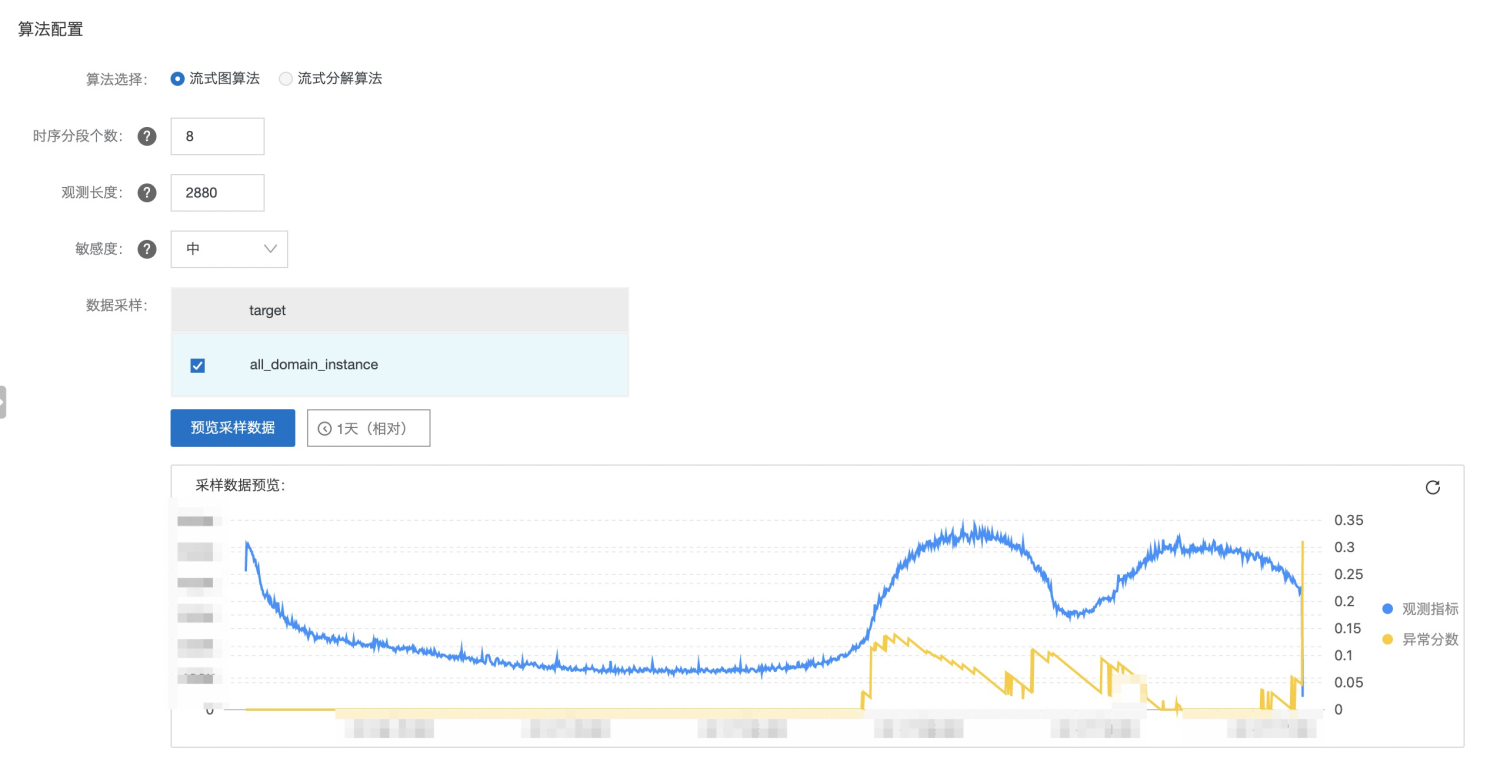Expand the collapsed sidebar handle on left edge

pyautogui.click(x=3, y=401)
